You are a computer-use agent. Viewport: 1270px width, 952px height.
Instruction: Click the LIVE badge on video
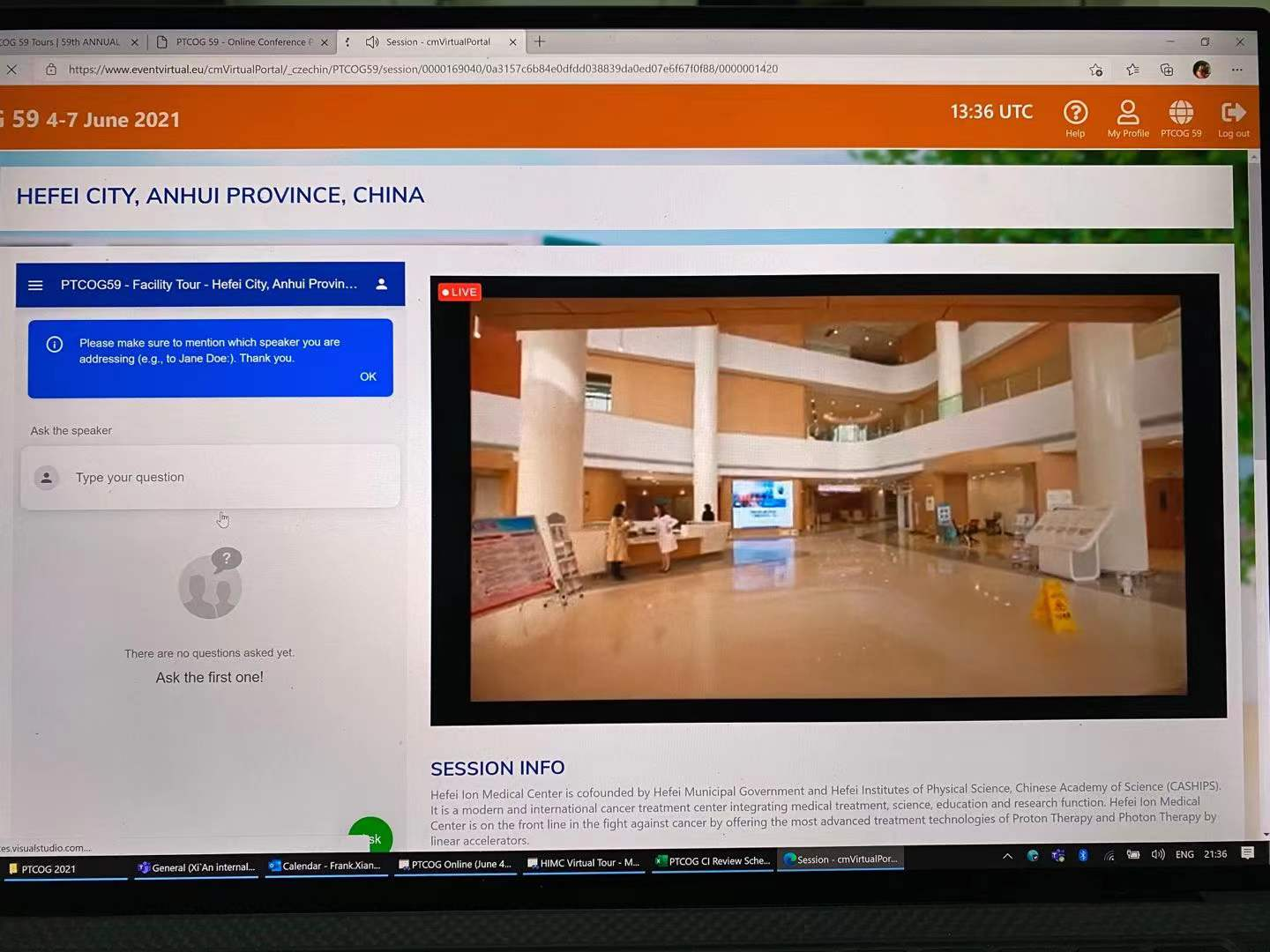[x=459, y=292]
